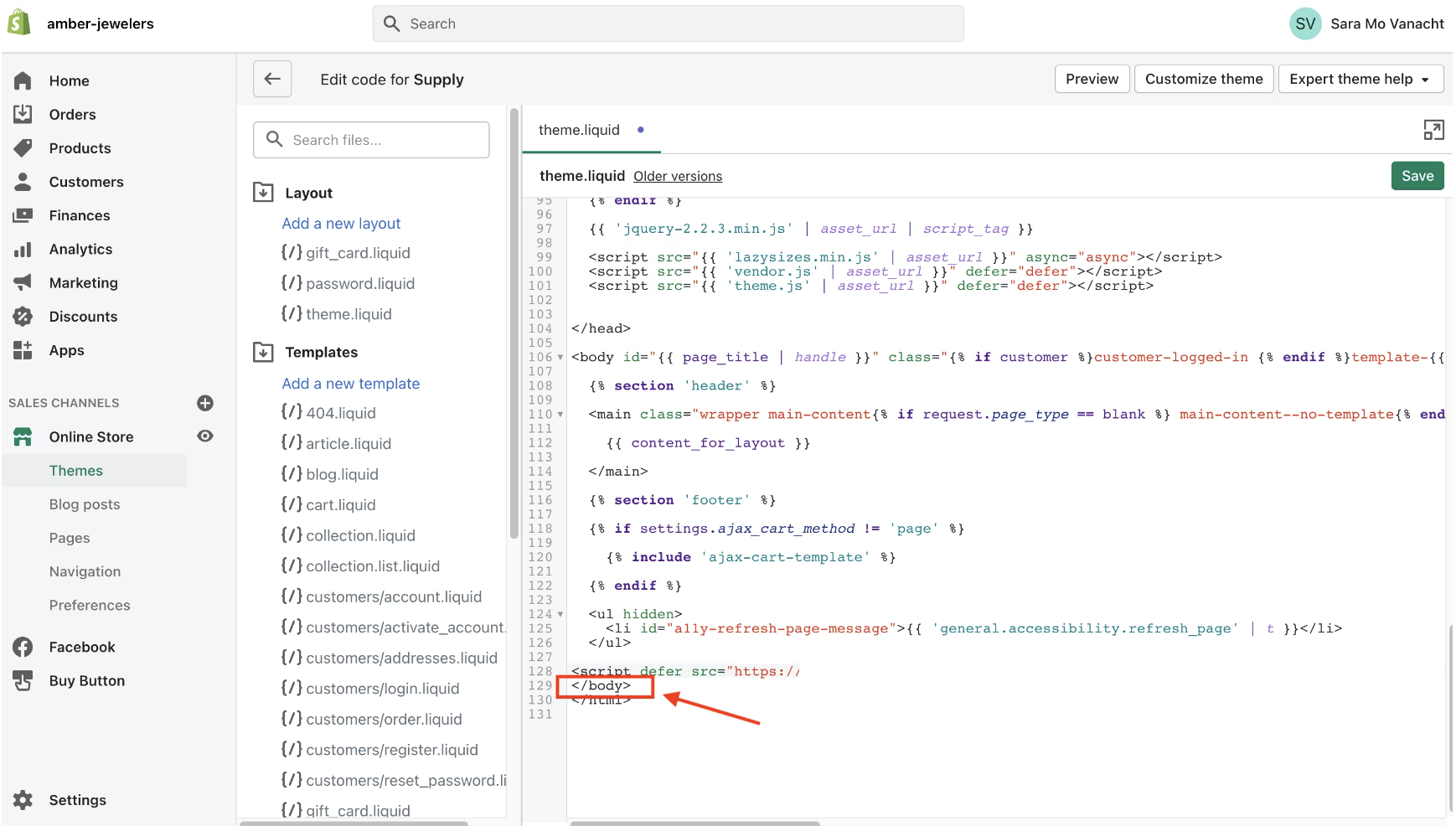Open the Older versions link
Viewport: 1456px width, 826px height.
point(678,176)
